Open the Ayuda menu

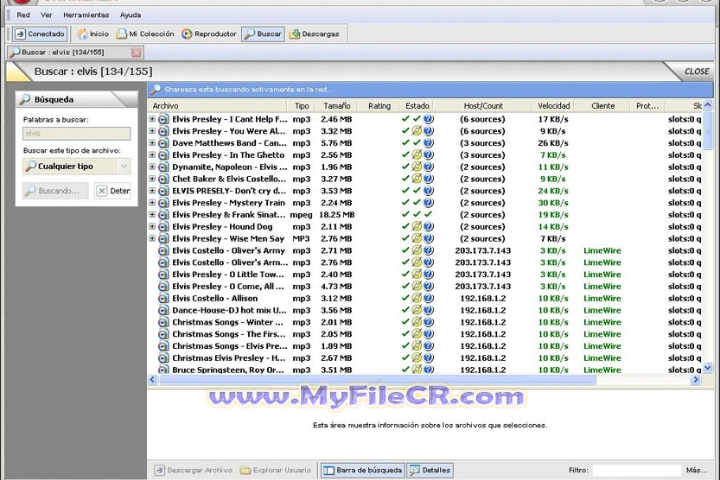click(130, 15)
